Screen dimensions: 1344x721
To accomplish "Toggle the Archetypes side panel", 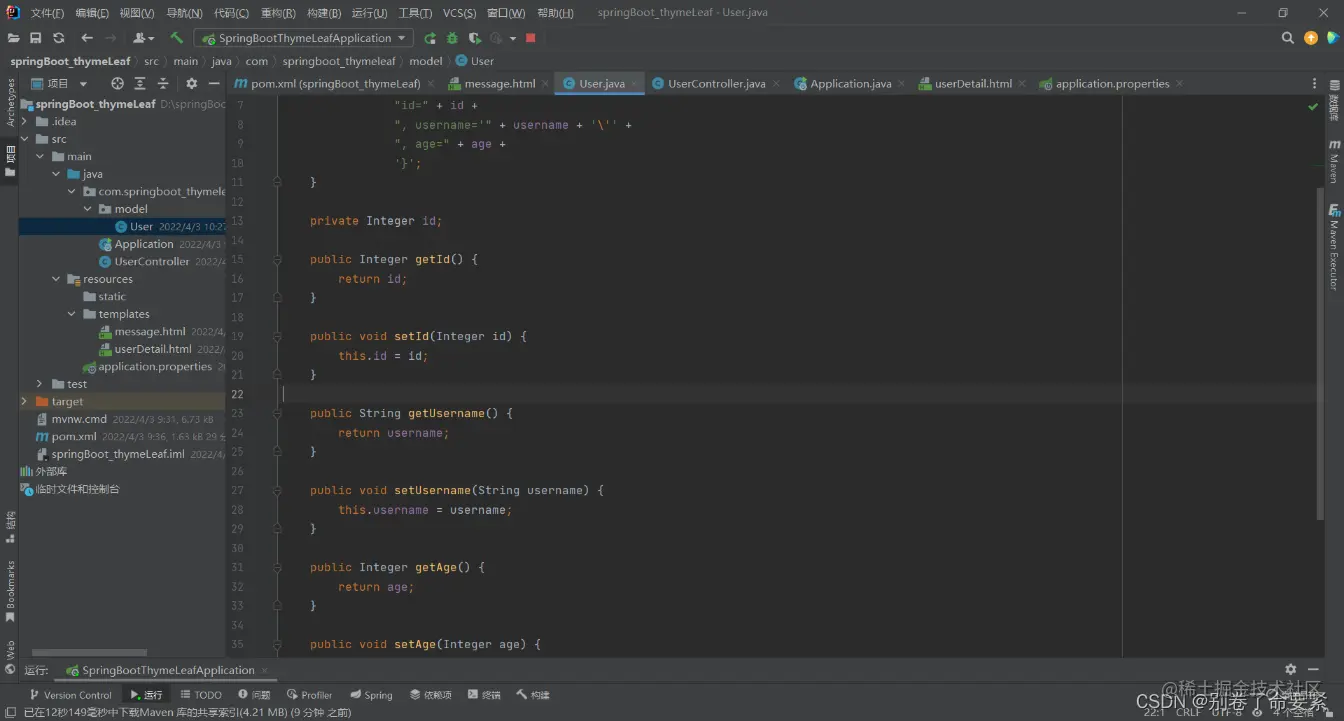I will [x=11, y=103].
